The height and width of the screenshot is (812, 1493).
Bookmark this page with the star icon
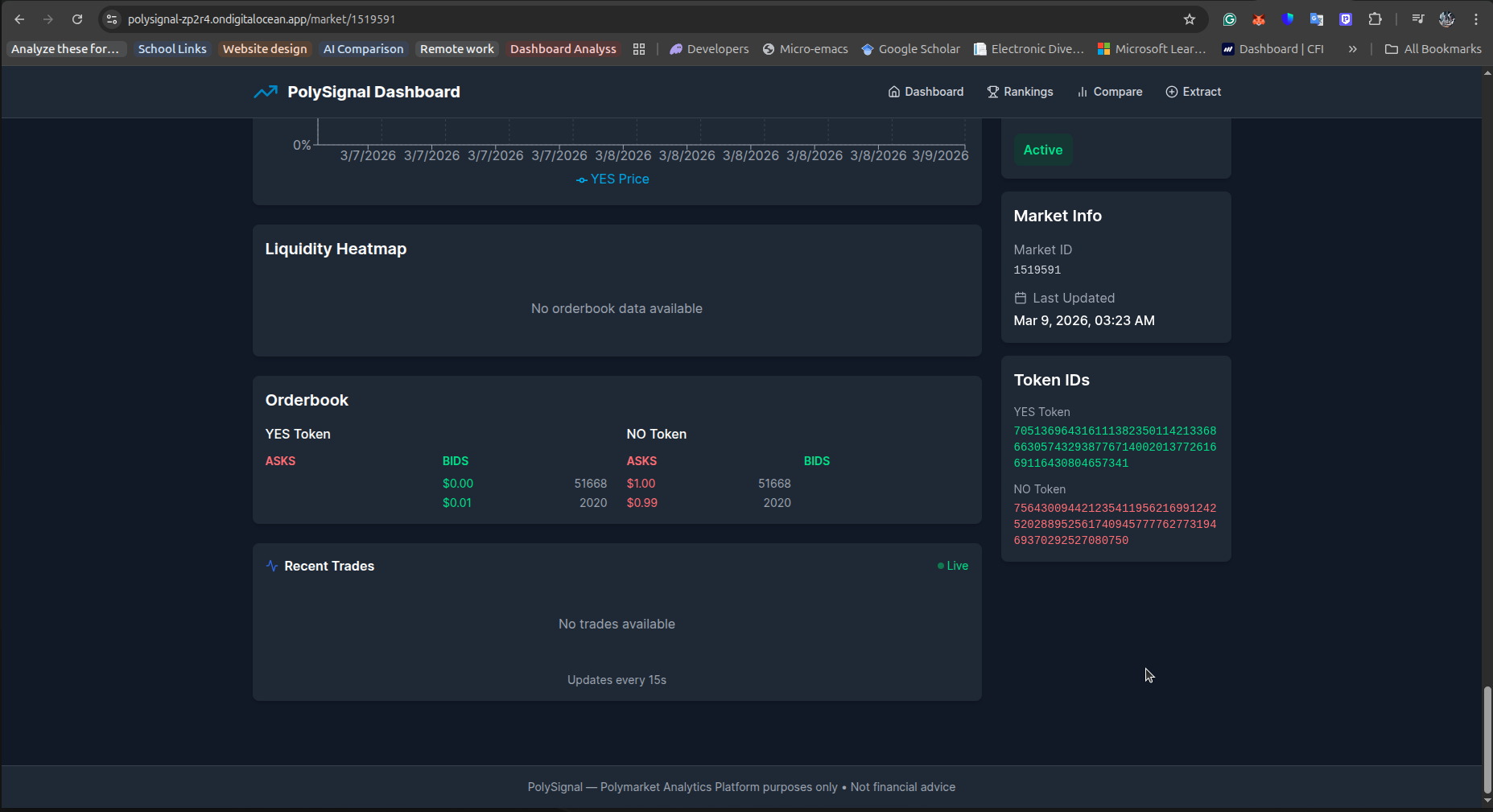pos(1190,19)
